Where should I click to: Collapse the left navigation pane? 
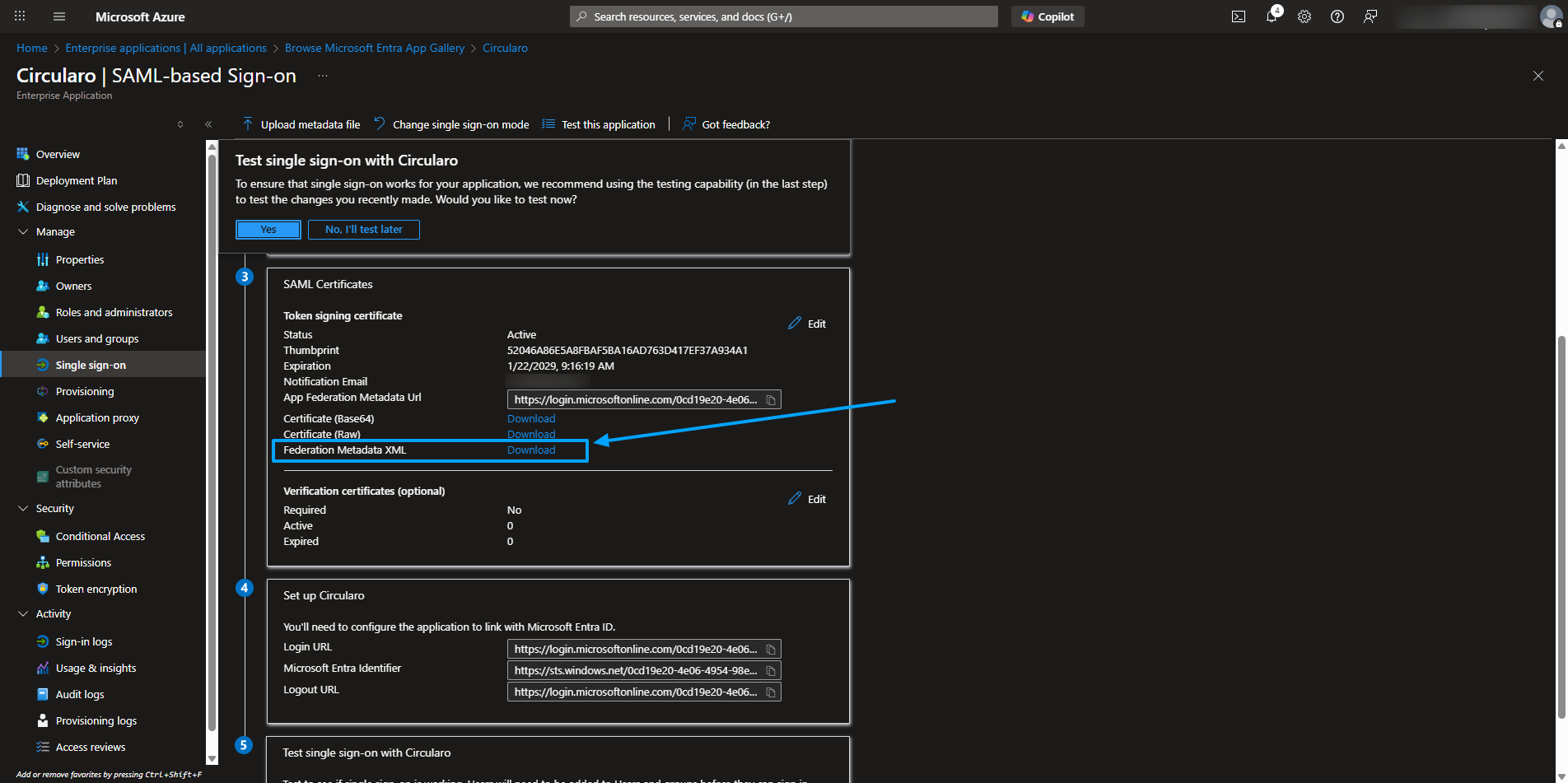(x=208, y=124)
